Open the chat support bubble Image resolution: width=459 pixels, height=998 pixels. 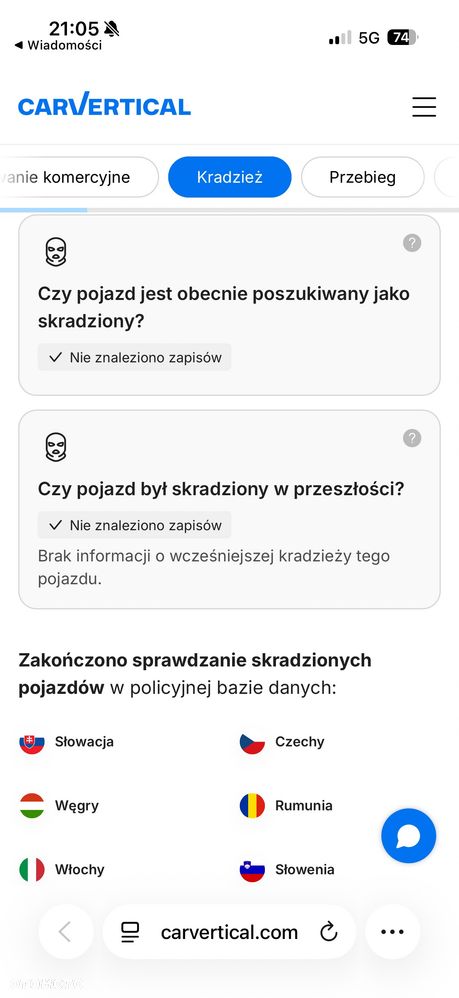pos(409,836)
